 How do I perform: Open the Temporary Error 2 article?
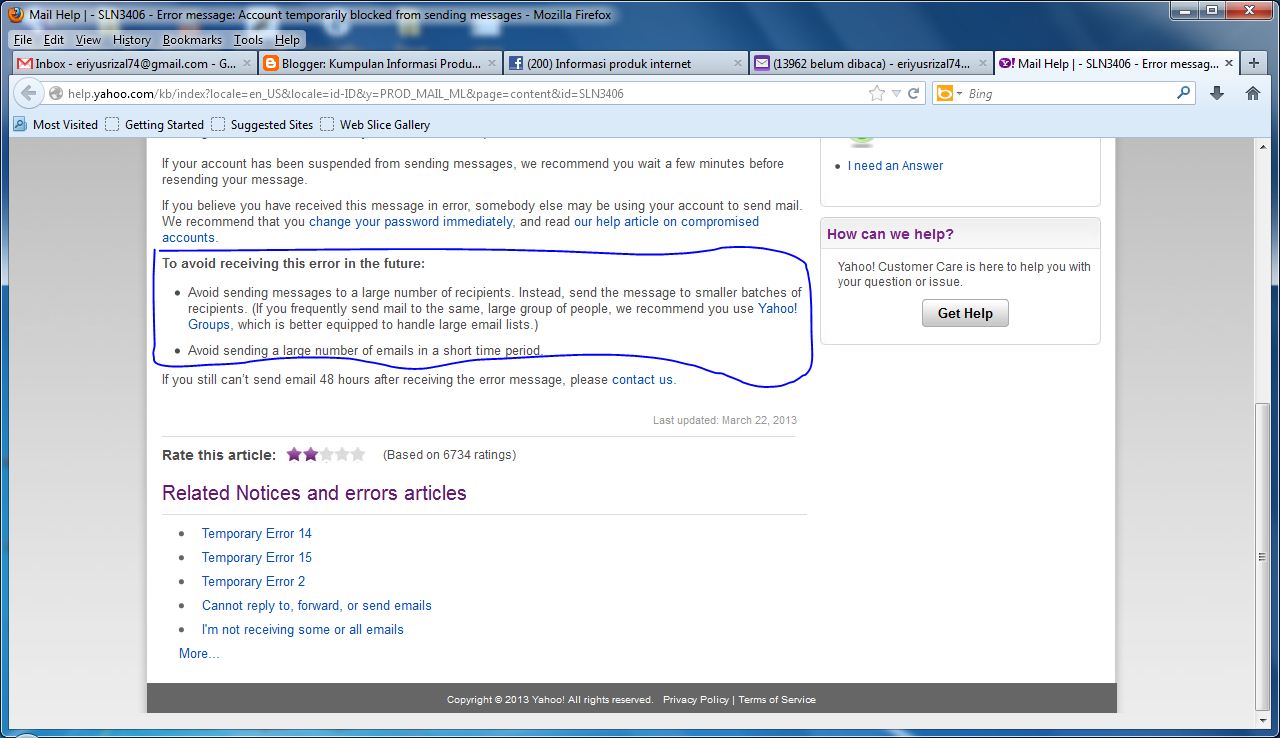(x=253, y=582)
